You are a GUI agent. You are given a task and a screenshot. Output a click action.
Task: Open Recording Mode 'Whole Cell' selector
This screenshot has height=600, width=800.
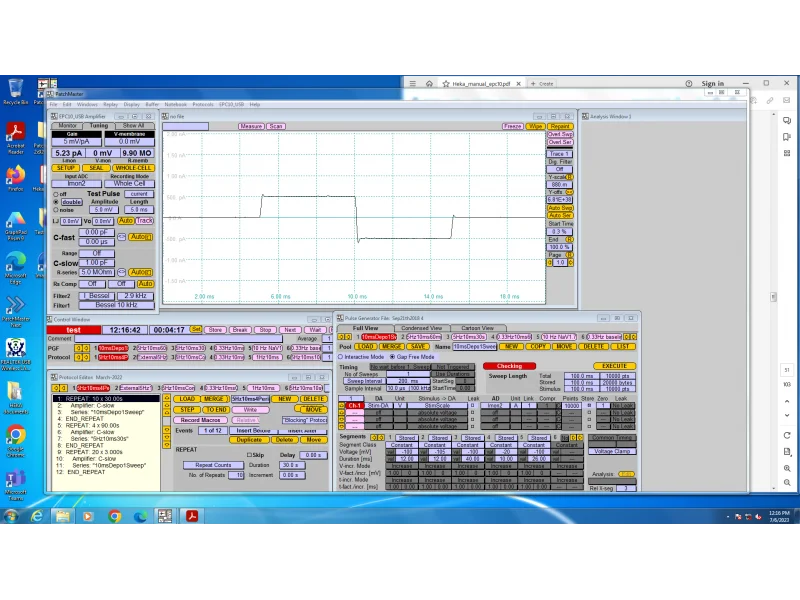point(130,184)
